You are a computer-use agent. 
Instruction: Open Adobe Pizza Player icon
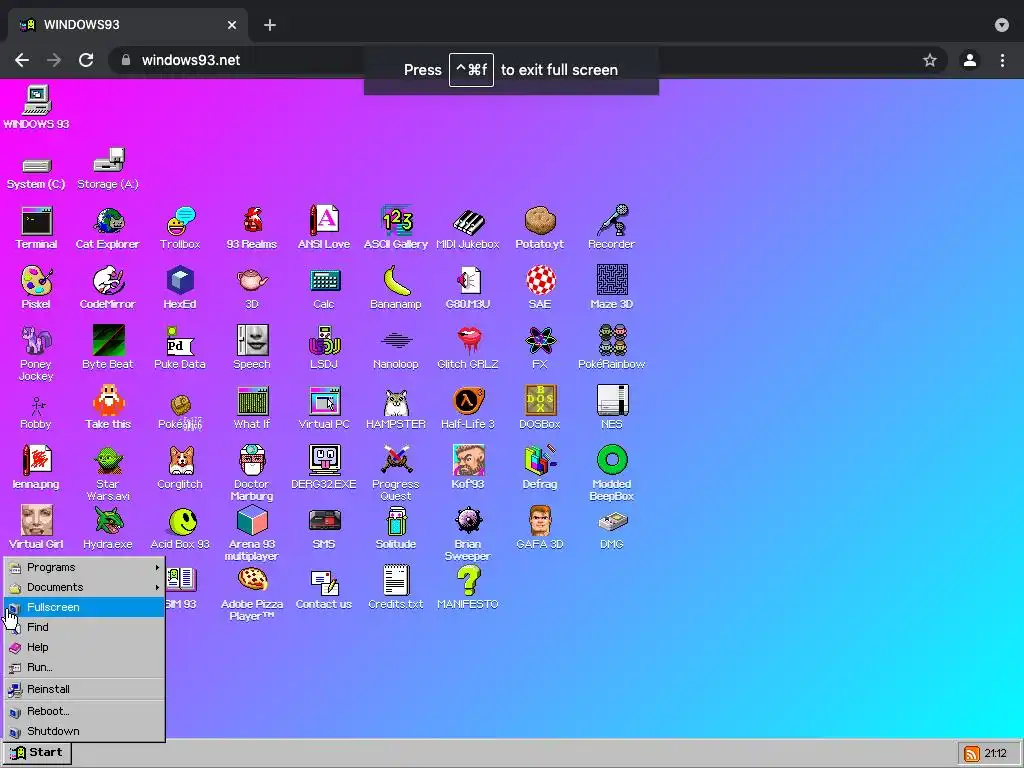coord(252,594)
